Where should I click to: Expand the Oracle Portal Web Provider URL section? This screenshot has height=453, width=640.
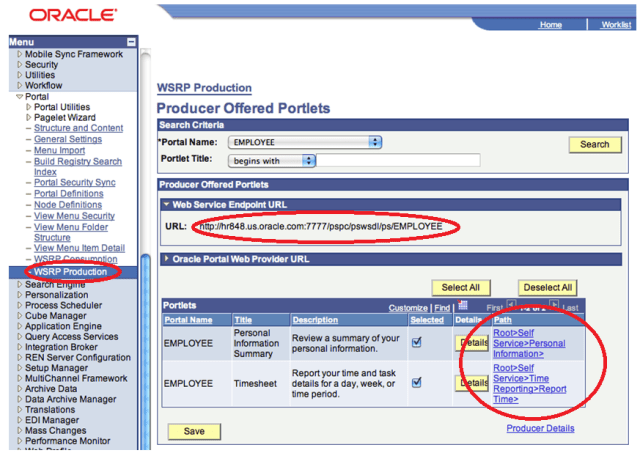pos(167,260)
